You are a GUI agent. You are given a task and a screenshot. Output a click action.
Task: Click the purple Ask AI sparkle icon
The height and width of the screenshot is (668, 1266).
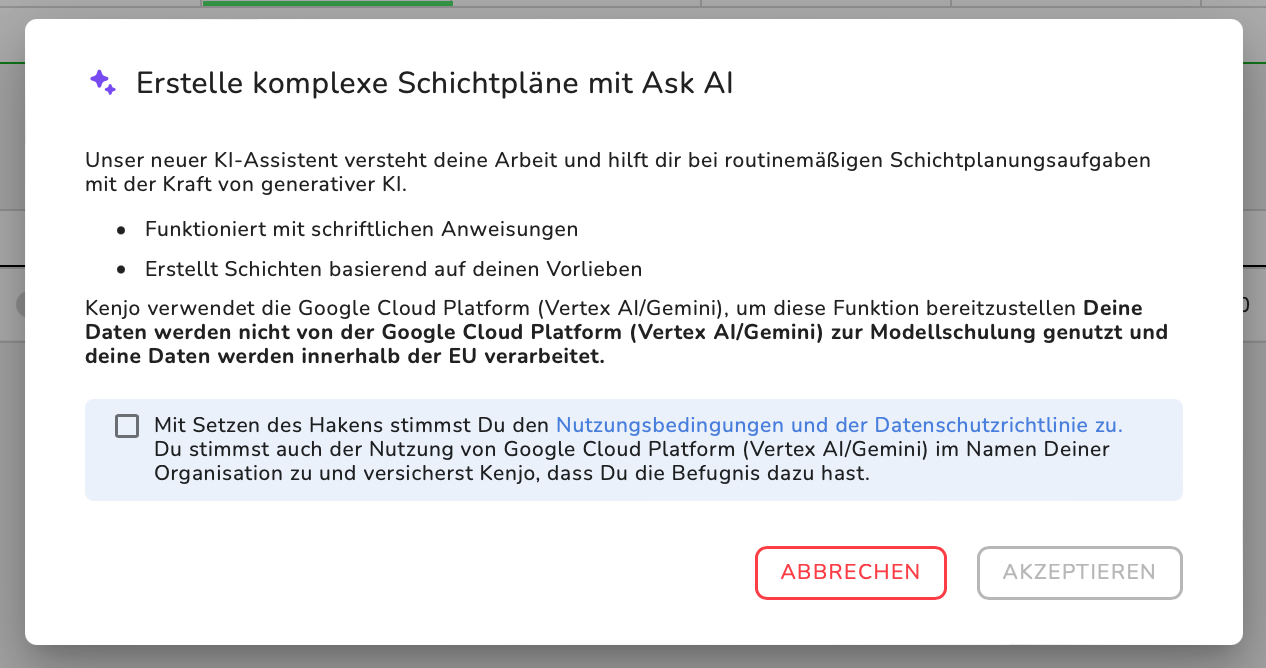tap(103, 83)
